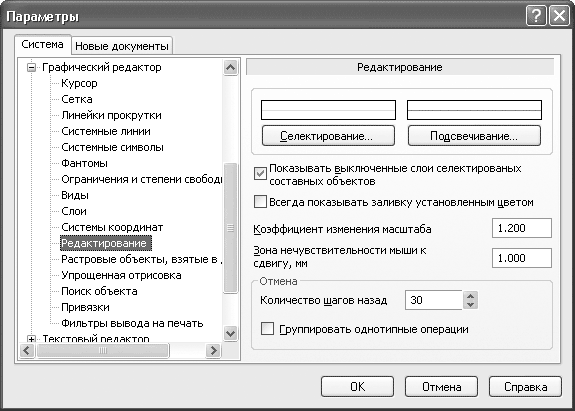Open the Селектирование... color settings
Screen dimensions: 575x411
tap(328, 136)
